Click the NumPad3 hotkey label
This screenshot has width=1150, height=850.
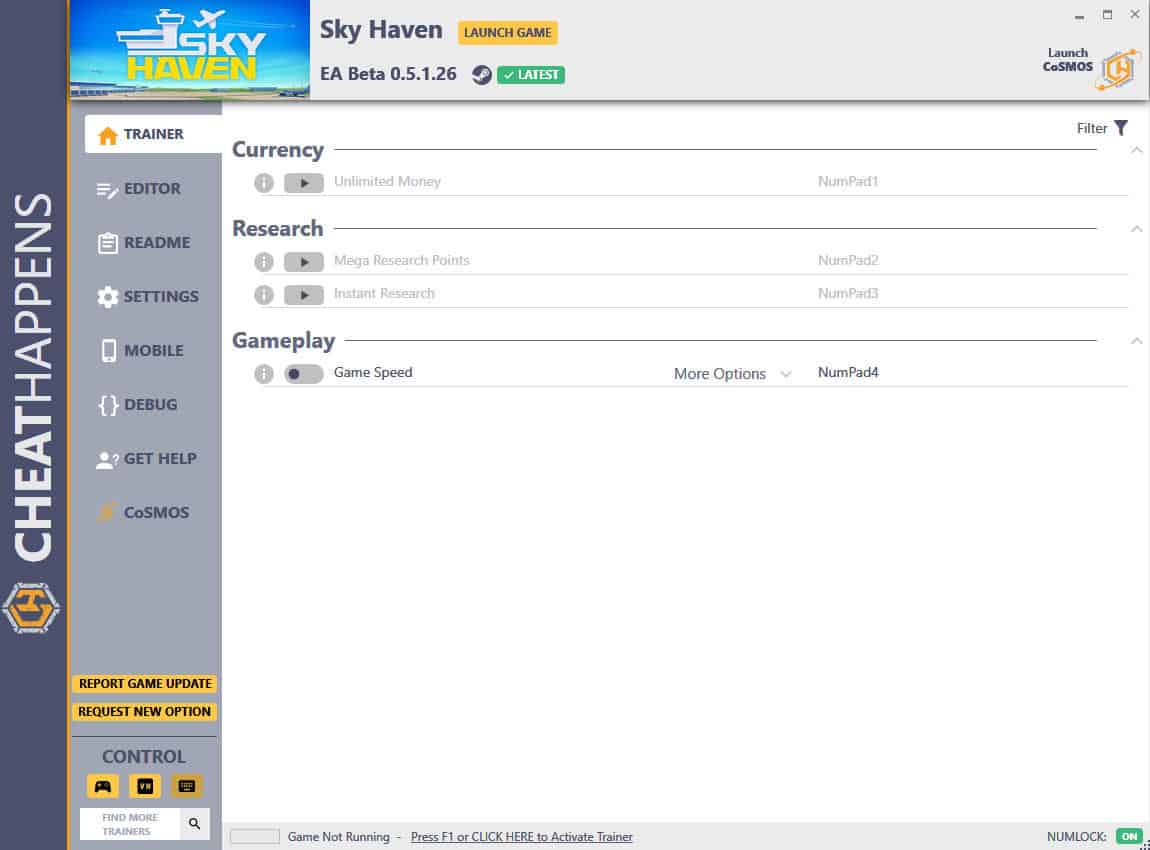(848, 293)
